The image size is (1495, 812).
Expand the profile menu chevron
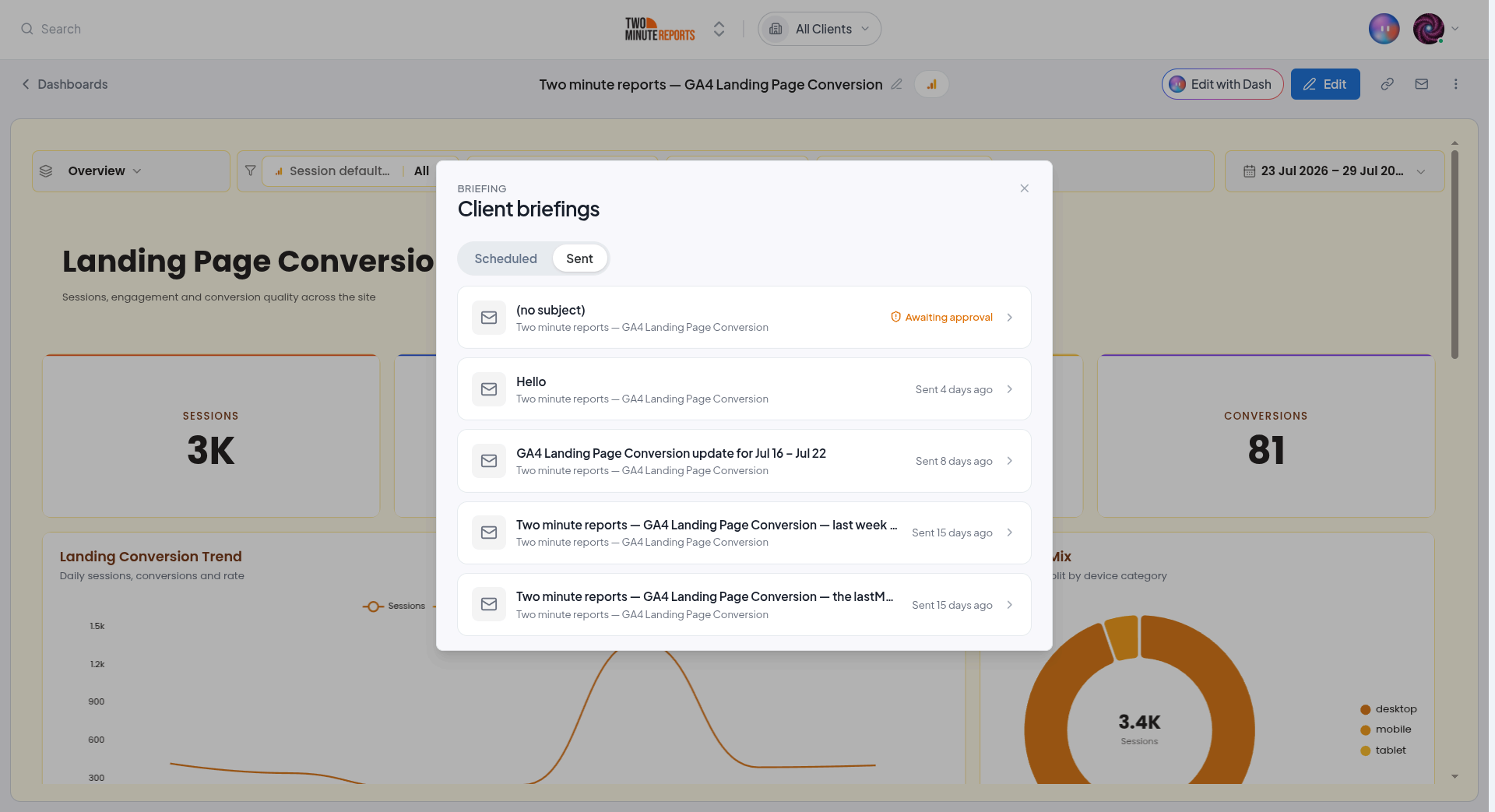(x=1455, y=29)
